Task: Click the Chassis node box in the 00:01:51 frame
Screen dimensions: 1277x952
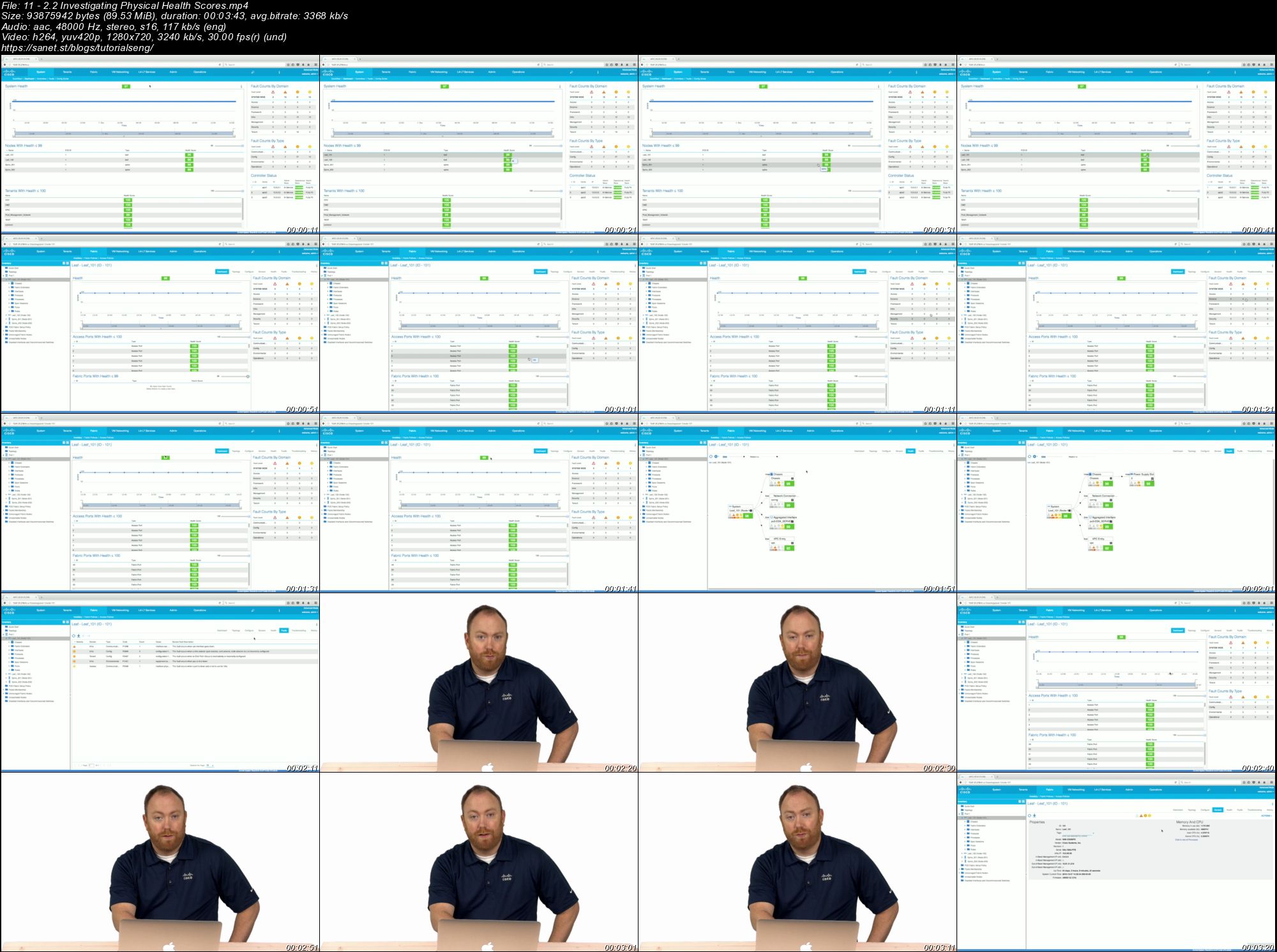Action: click(x=782, y=479)
